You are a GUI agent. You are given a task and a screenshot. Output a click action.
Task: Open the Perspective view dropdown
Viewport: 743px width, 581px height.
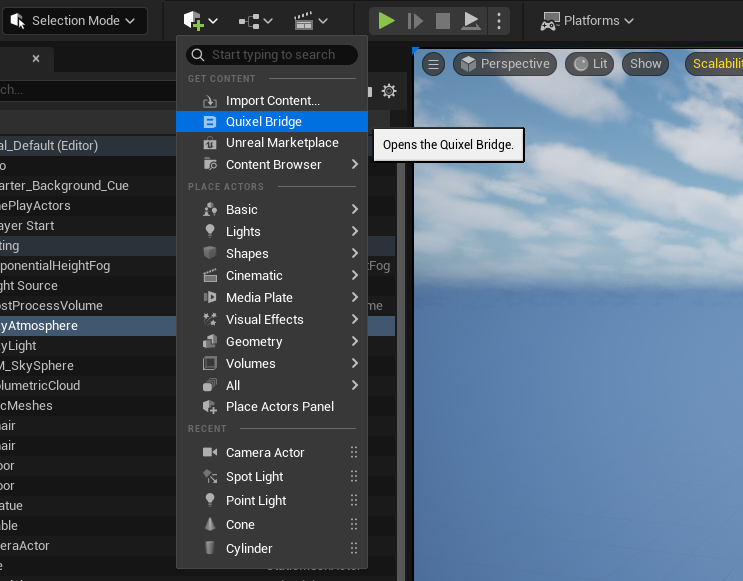click(505, 64)
